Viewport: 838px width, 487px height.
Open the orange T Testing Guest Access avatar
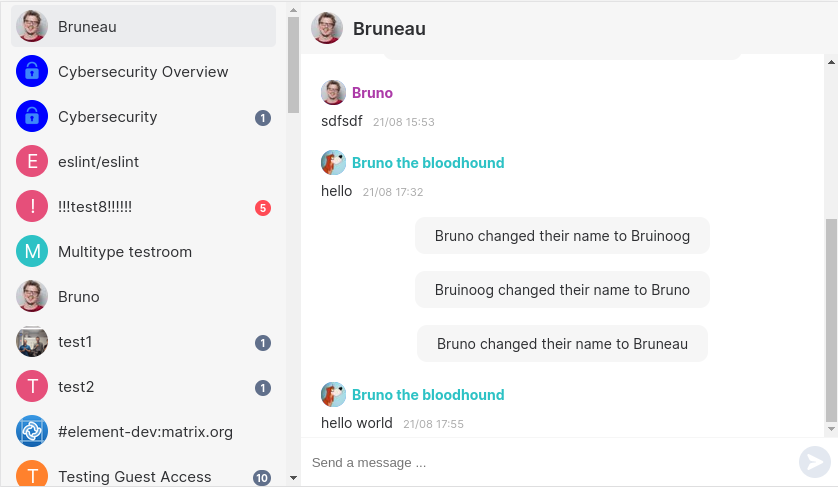(32, 475)
